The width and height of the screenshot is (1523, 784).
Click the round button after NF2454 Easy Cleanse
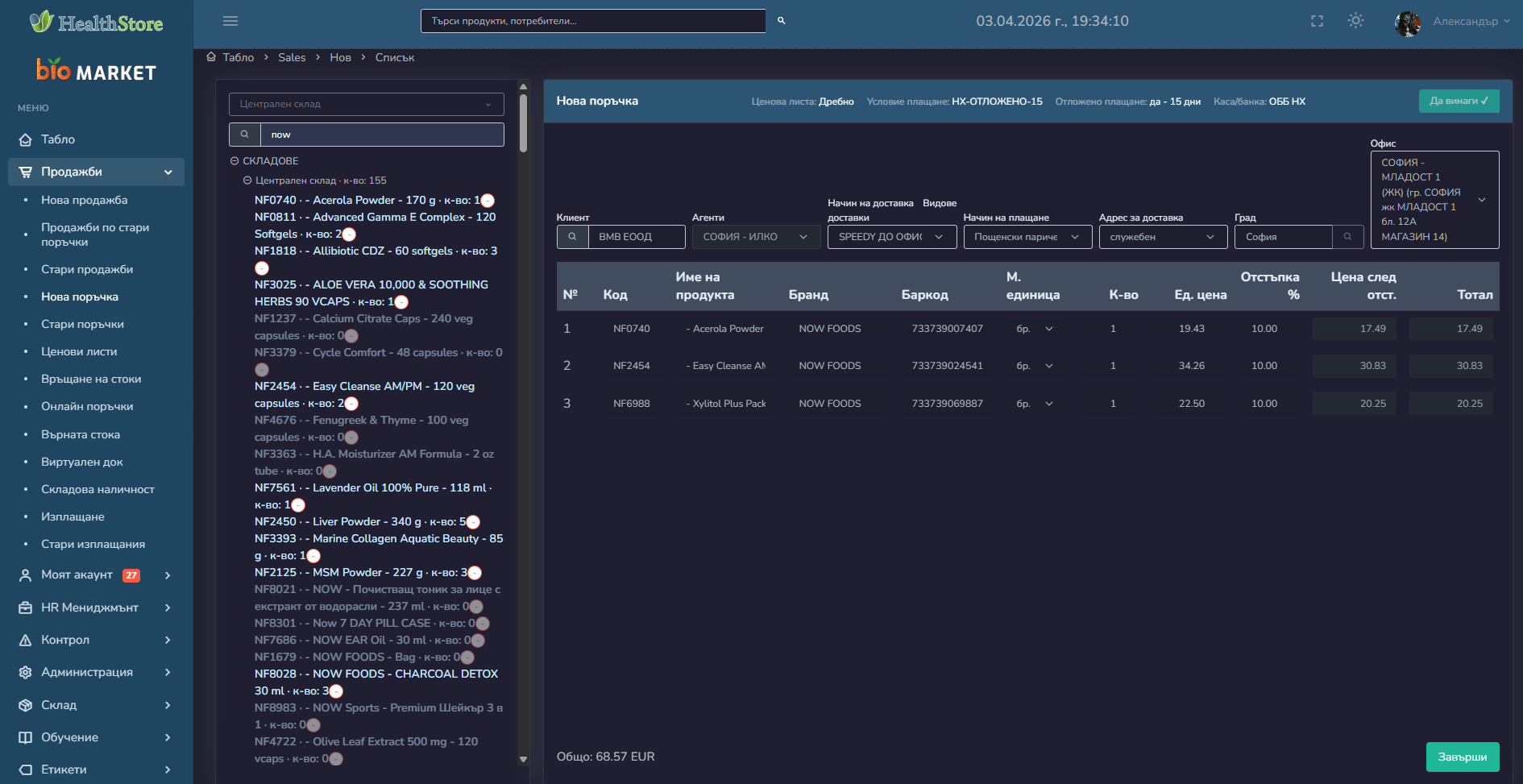[351, 404]
